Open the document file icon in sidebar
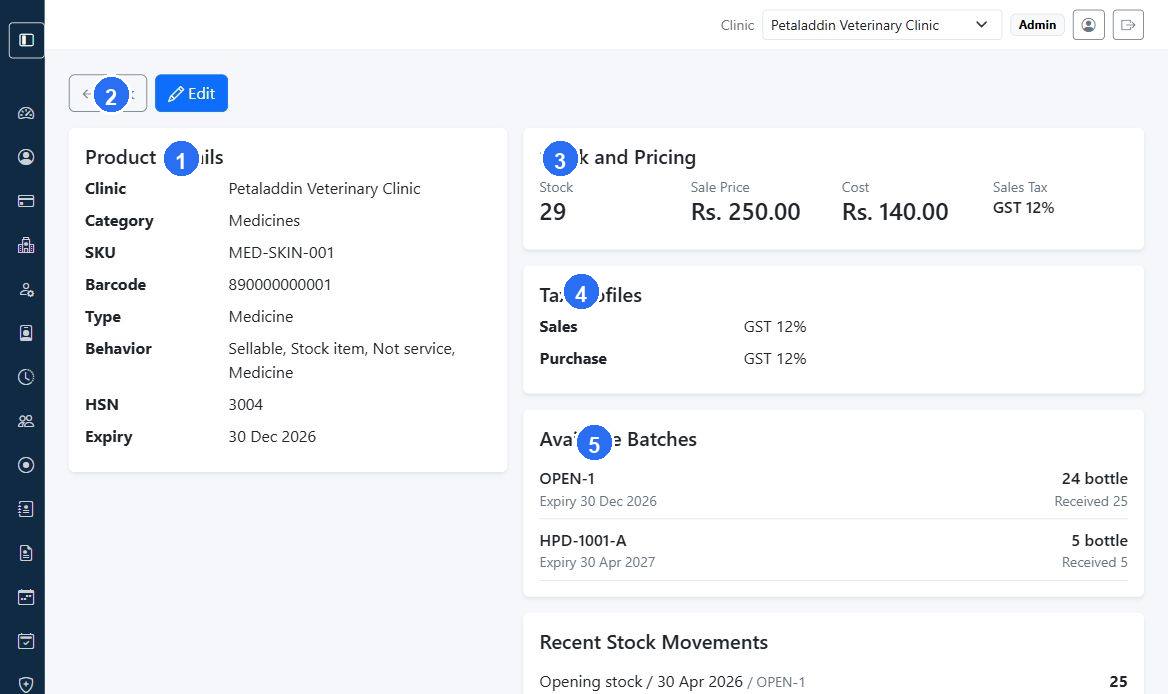The height and width of the screenshot is (694, 1168). [x=26, y=553]
